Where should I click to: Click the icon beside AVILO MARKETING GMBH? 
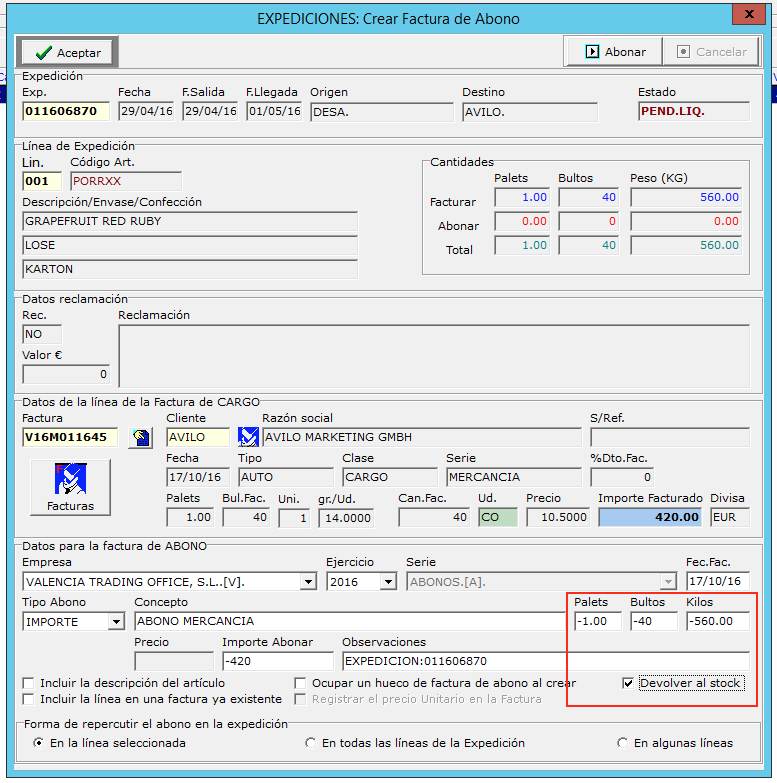(248, 437)
